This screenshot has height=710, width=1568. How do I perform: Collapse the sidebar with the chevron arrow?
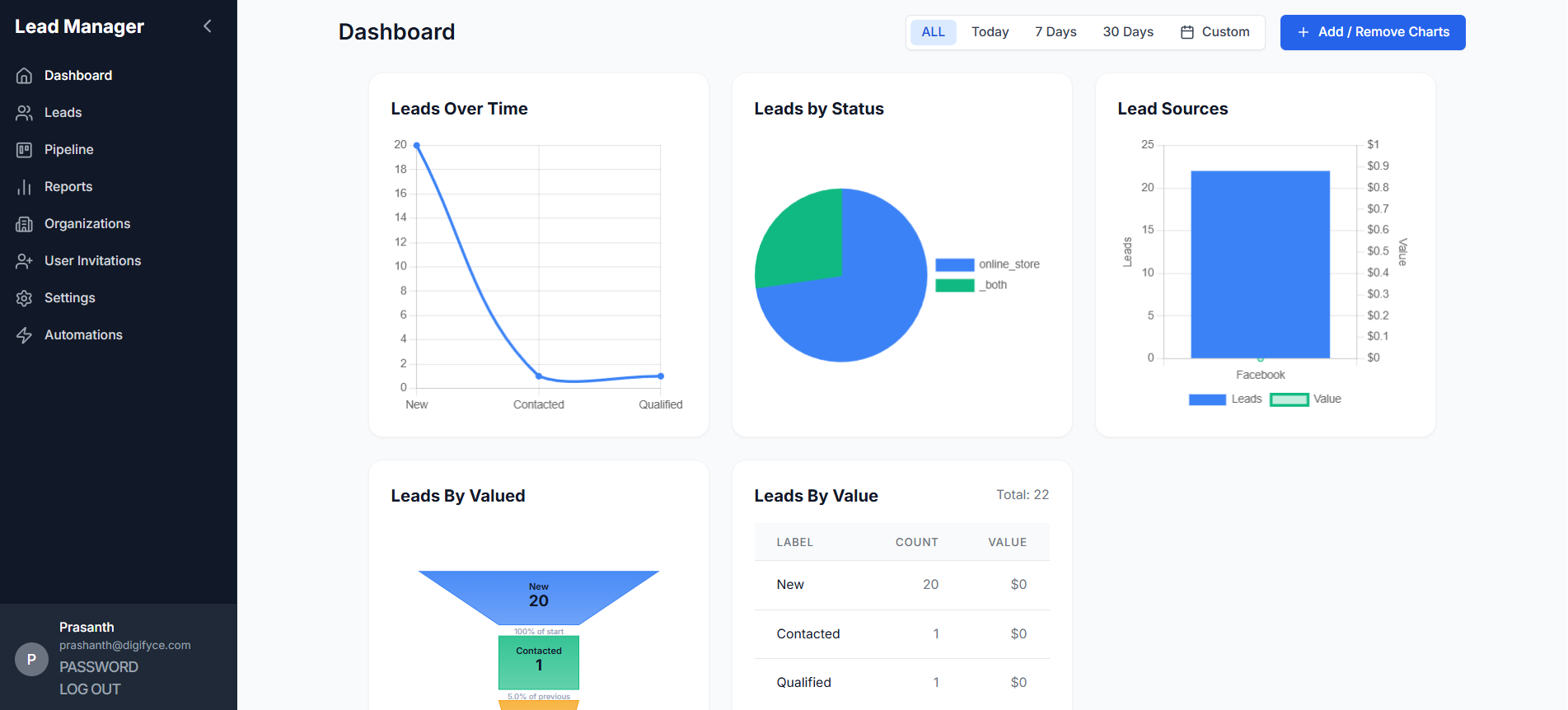click(208, 26)
